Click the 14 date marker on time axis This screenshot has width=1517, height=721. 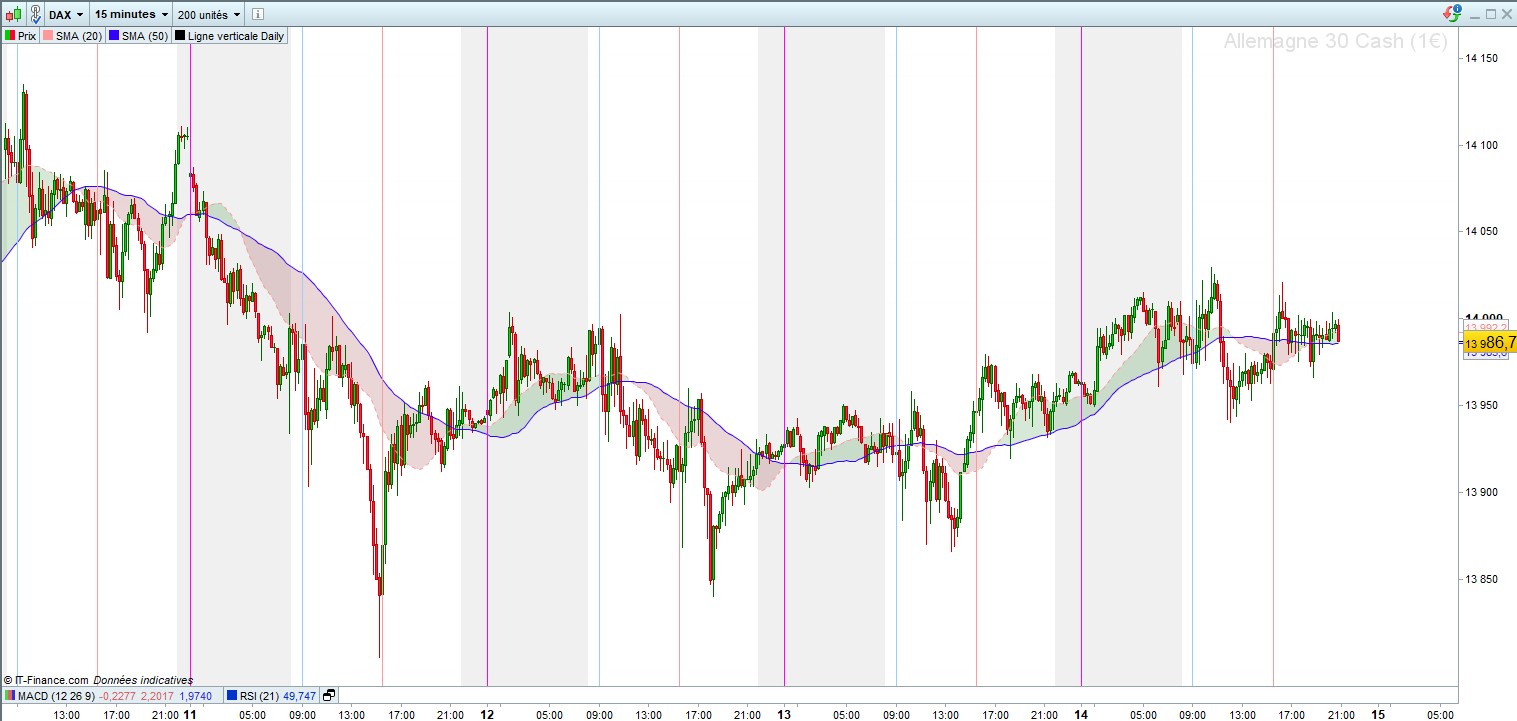click(x=1081, y=715)
